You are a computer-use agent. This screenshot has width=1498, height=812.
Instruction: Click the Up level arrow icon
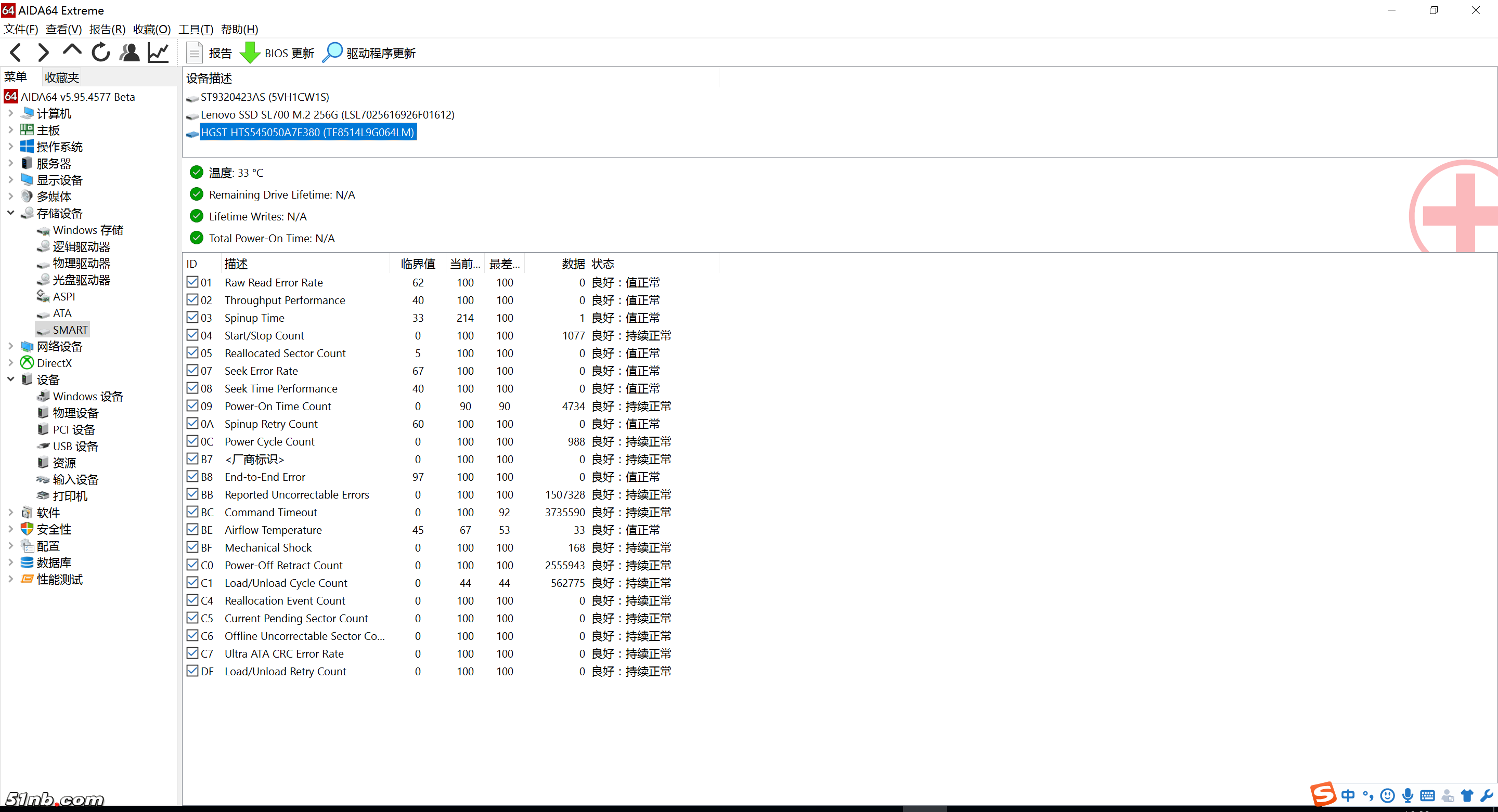[x=72, y=51]
